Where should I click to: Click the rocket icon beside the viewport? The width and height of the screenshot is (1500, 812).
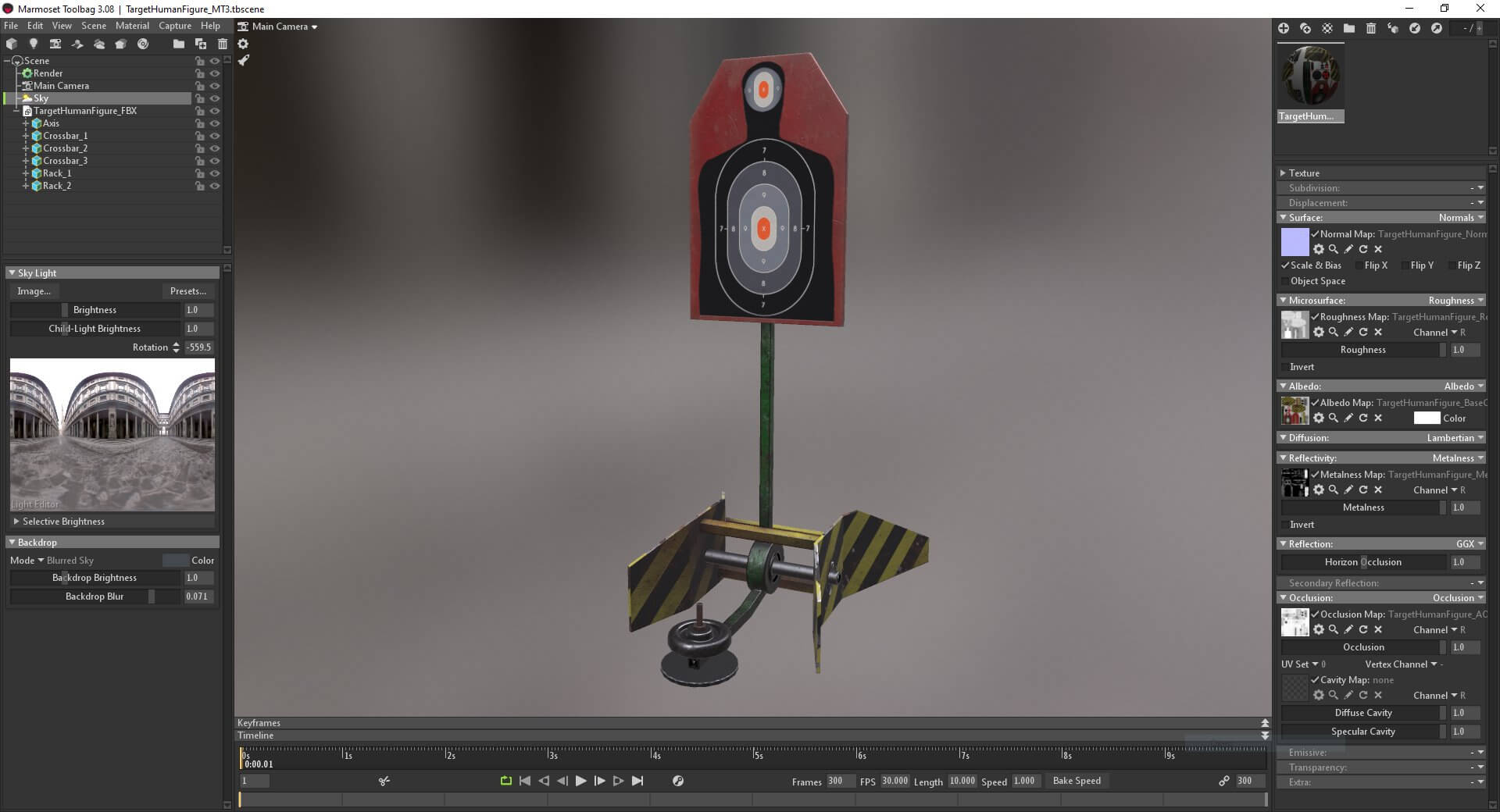coord(244,60)
